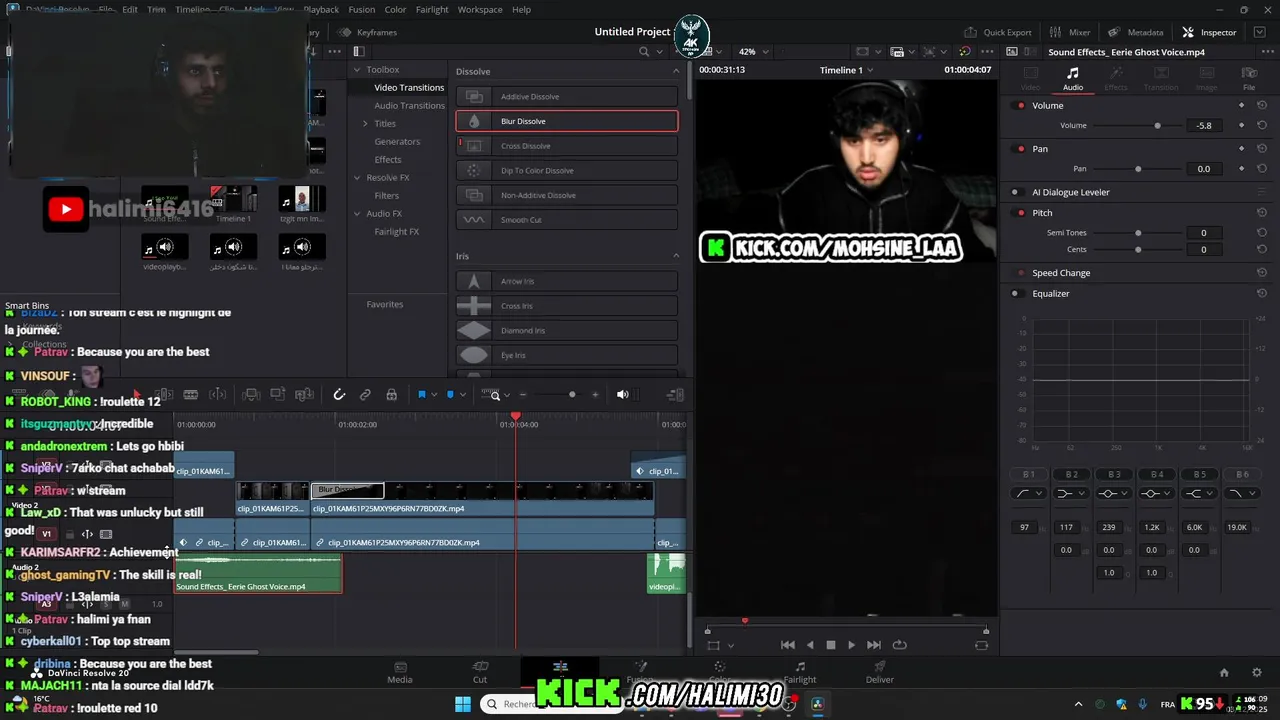1280x720 pixels.
Task: Open the viewer zoom 42% dropdown
Action: (x=752, y=51)
